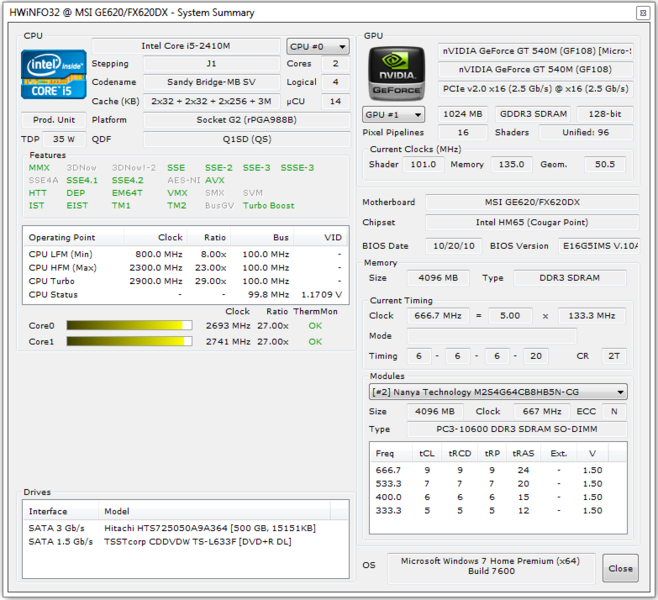Image resolution: width=658 pixels, height=600 pixels.
Task: Click the BIOS Date 10/20/10 field
Action: [454, 246]
